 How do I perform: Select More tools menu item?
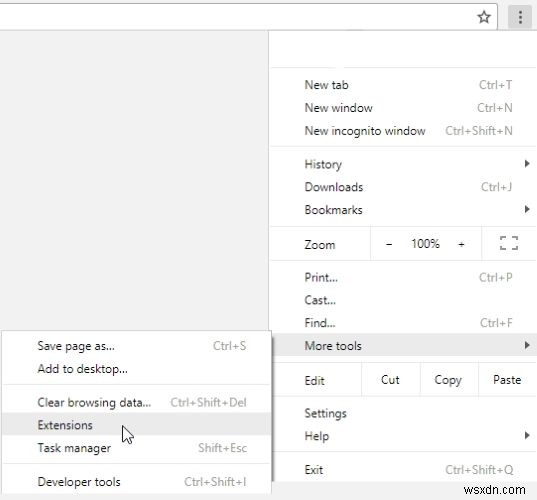[404, 345]
